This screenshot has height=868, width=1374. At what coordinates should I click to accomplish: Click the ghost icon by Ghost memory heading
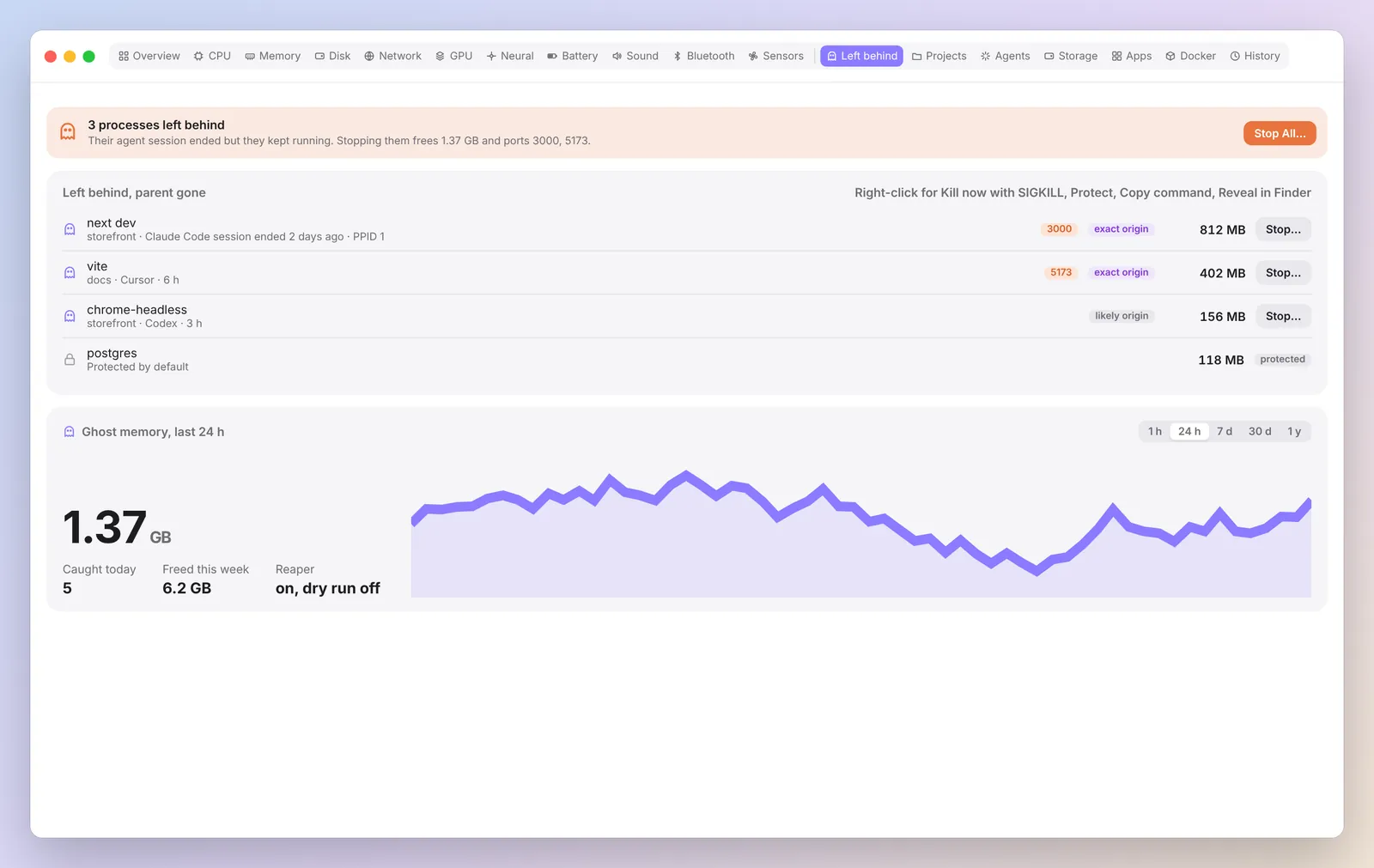point(69,432)
